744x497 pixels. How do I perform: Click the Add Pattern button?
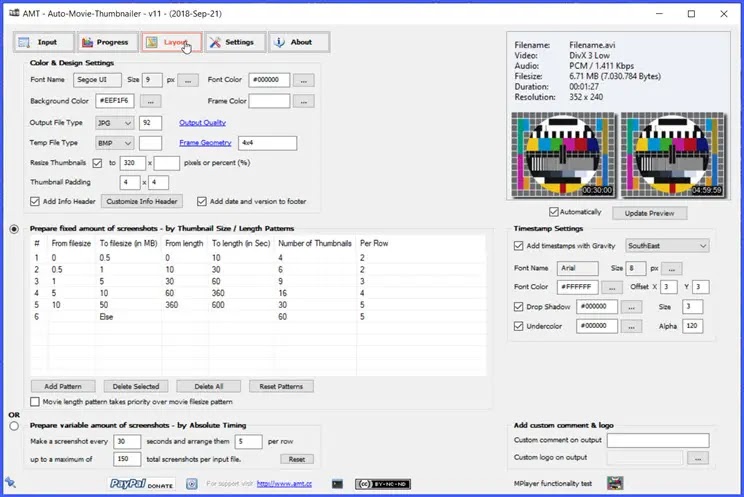(63, 386)
